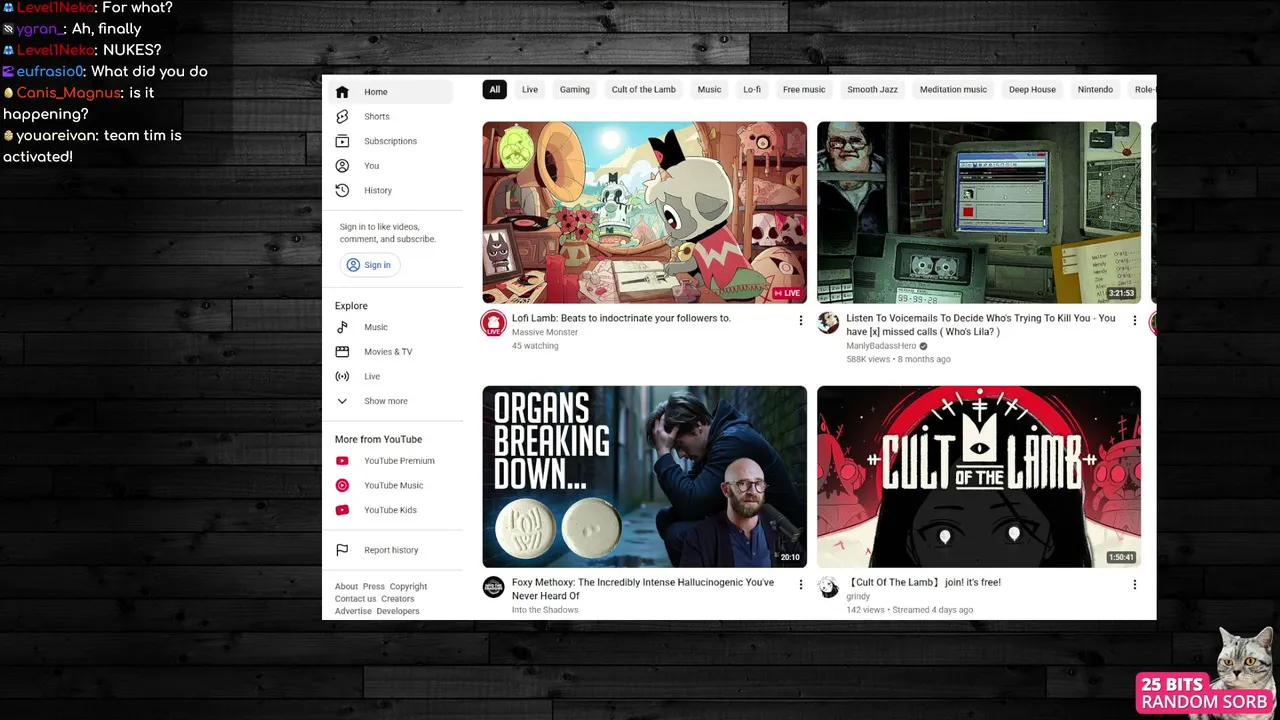Play the Lofi Lamb live stream thumbnail

pos(644,212)
